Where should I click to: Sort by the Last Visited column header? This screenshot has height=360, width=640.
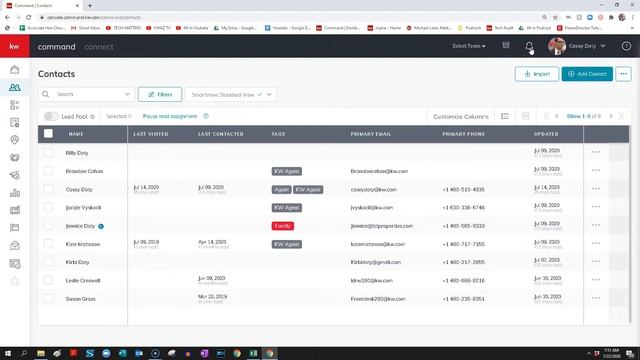click(x=151, y=134)
